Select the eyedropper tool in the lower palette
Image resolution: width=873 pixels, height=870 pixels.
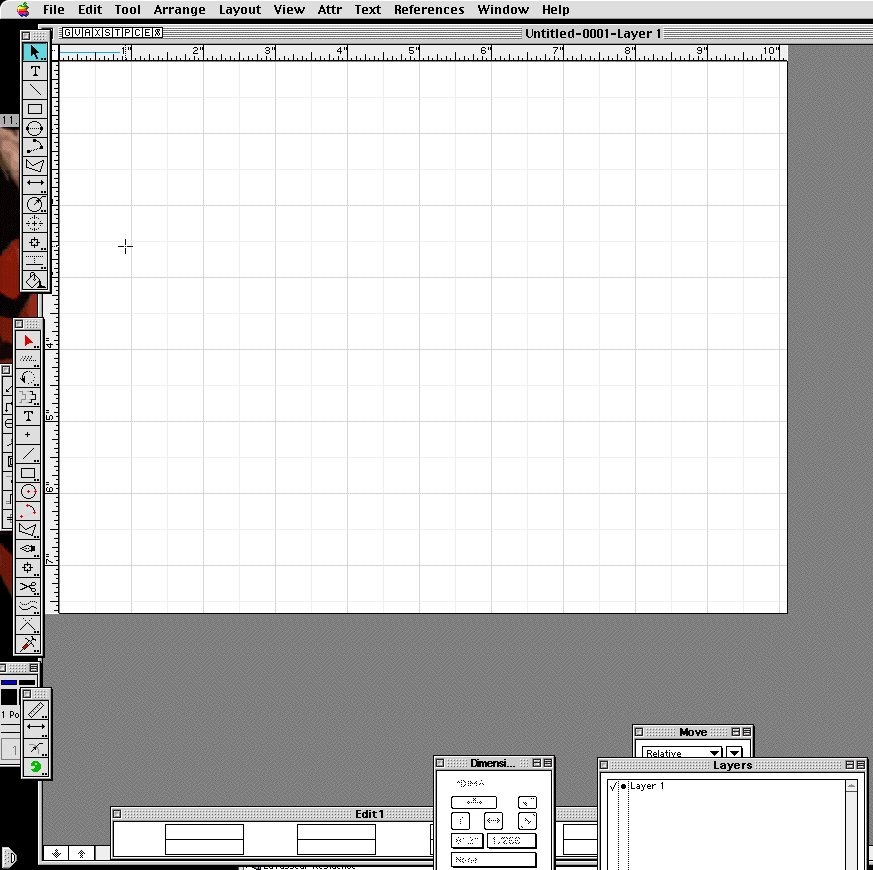(x=28, y=643)
